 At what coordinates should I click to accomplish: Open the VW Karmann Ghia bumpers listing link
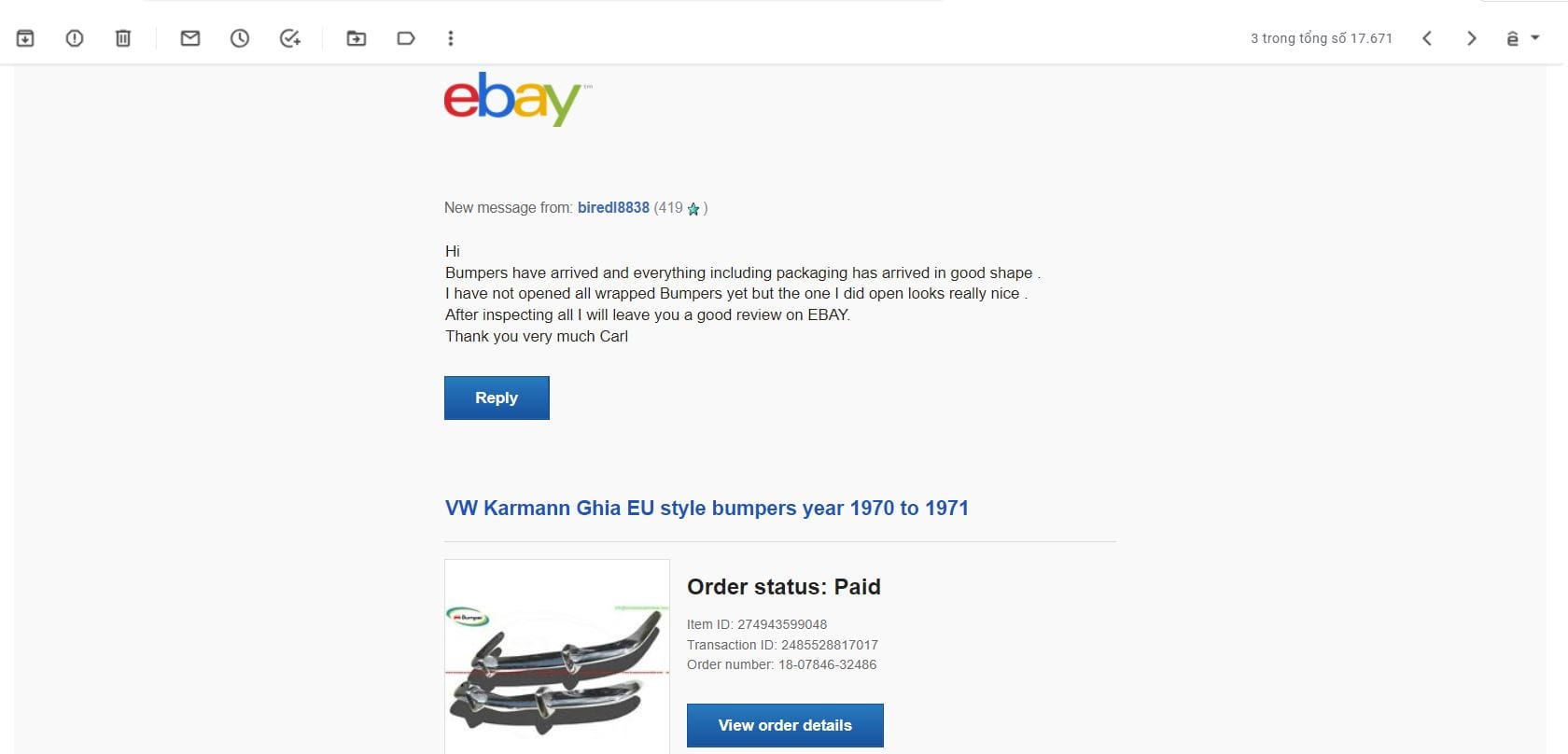pyautogui.click(x=707, y=509)
